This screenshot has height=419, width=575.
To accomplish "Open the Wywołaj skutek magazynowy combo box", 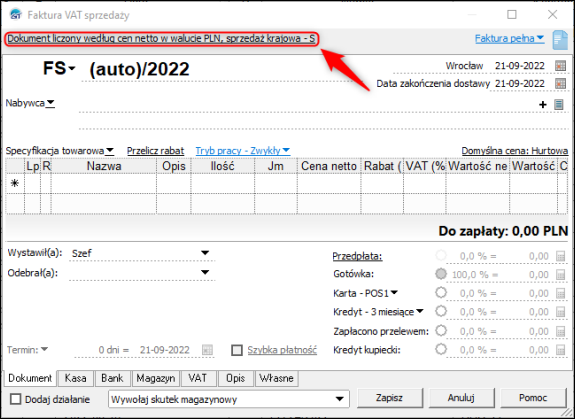I will pos(229,399).
